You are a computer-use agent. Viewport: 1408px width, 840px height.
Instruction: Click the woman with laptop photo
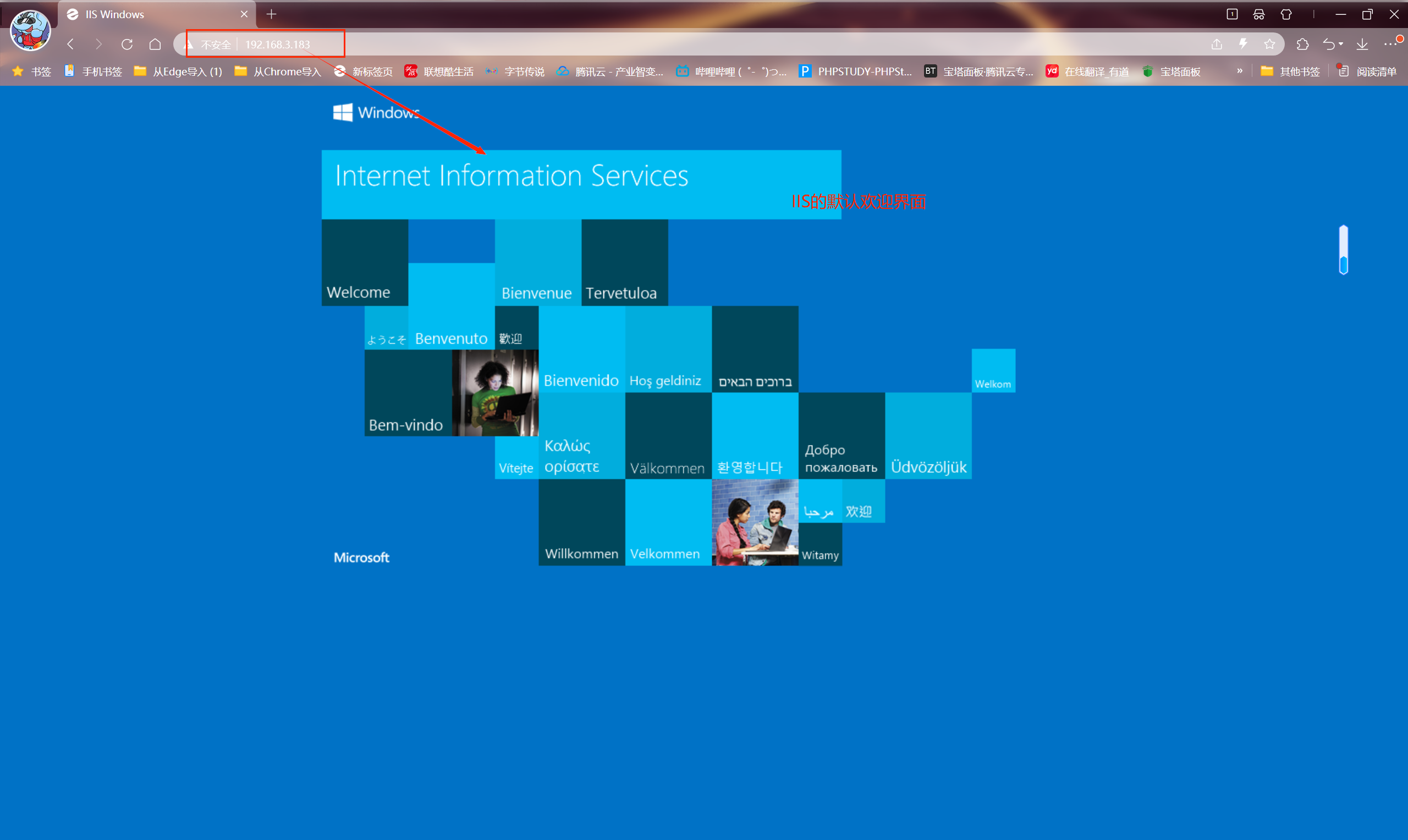tap(495, 393)
